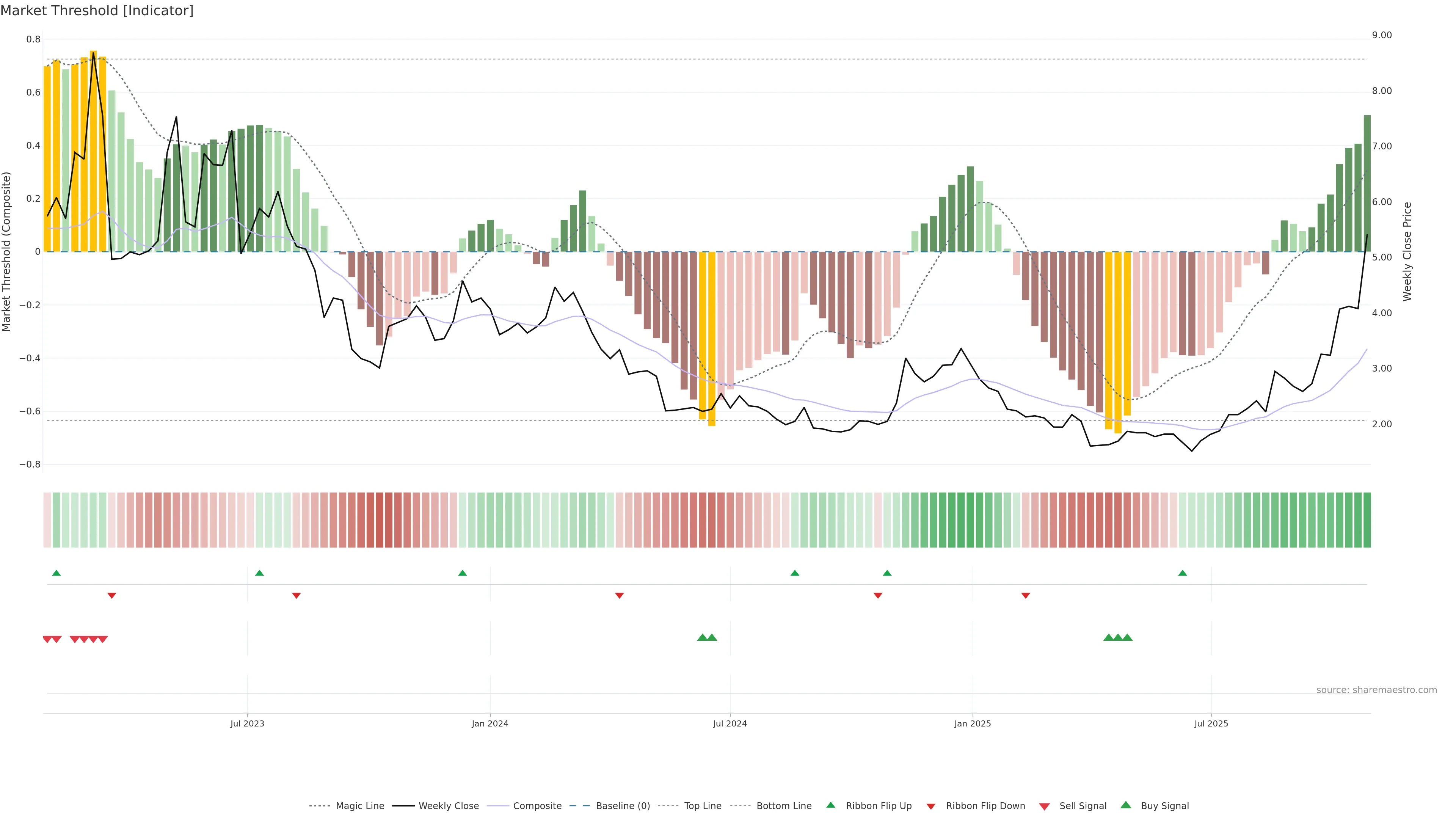Viewport: 1456px width, 819px height.
Task: Toggle Baseline (0) legend entry
Action: tap(622, 806)
